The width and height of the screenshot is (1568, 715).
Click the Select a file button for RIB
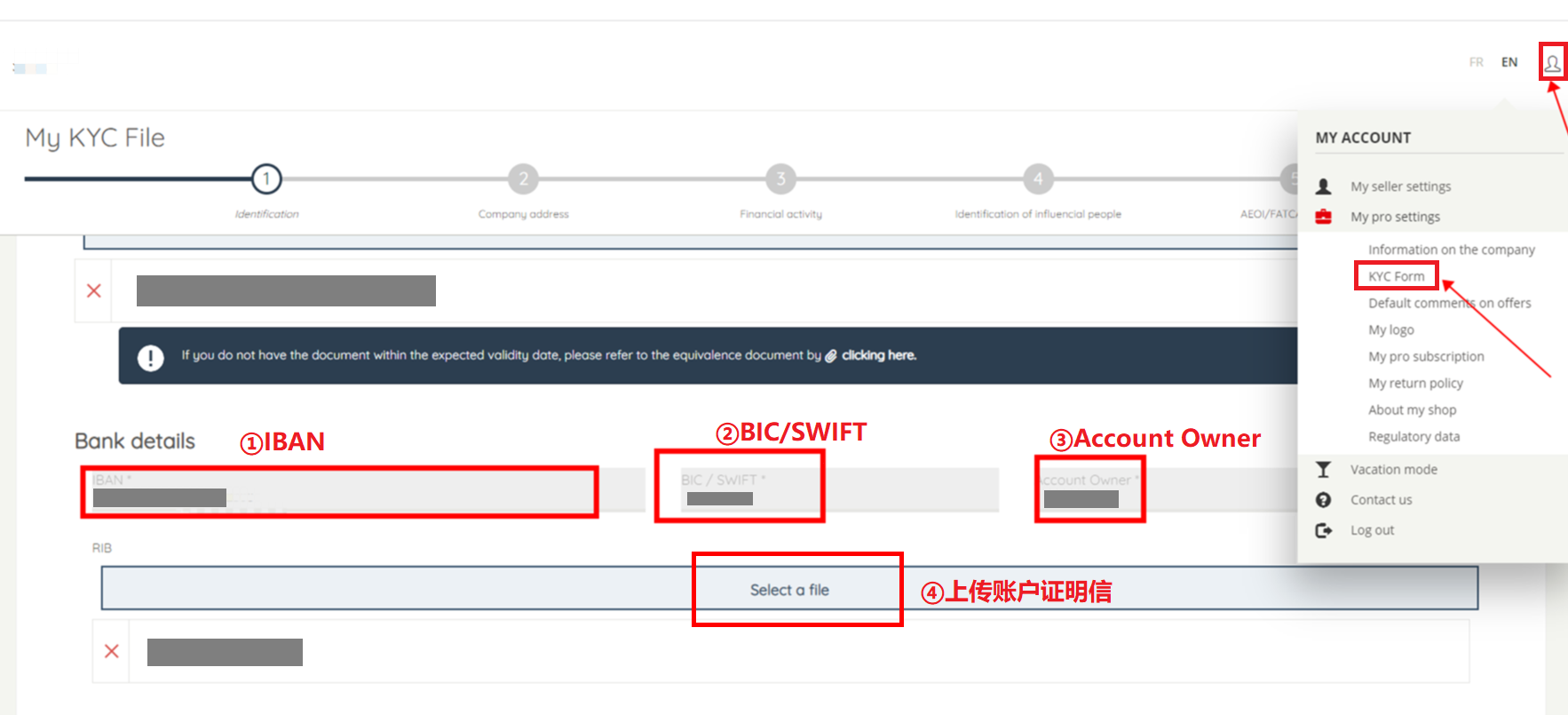point(789,590)
